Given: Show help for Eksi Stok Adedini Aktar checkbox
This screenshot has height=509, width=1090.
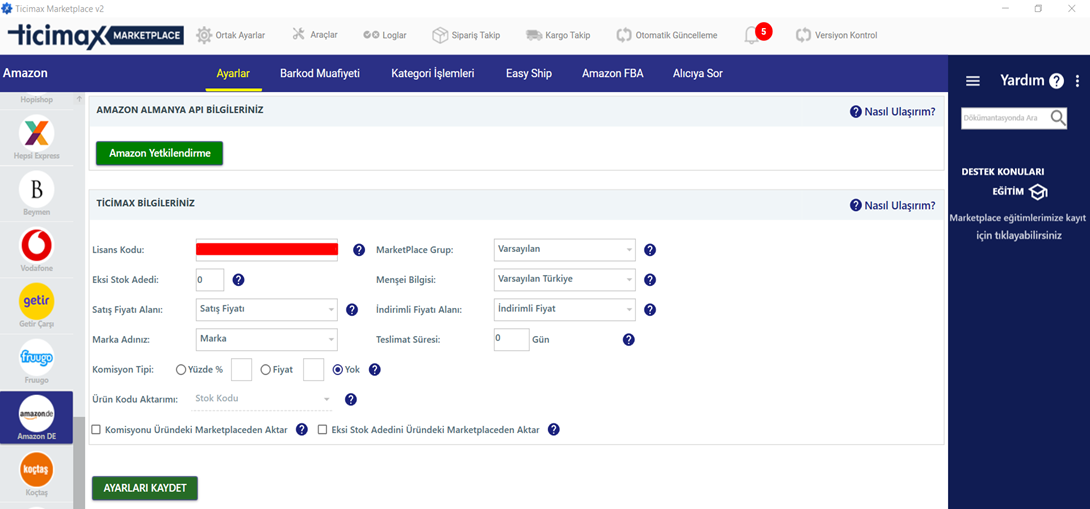Looking at the screenshot, I should click(553, 430).
